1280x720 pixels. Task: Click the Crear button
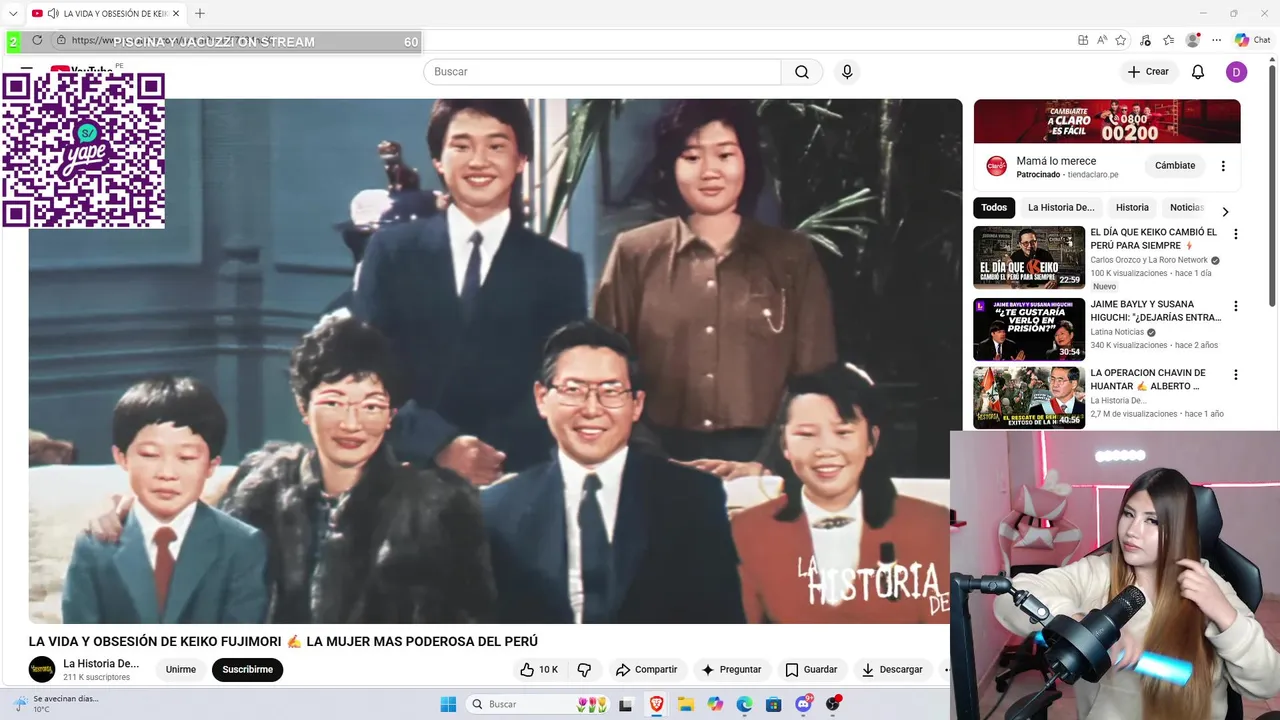pyautogui.click(x=1148, y=72)
